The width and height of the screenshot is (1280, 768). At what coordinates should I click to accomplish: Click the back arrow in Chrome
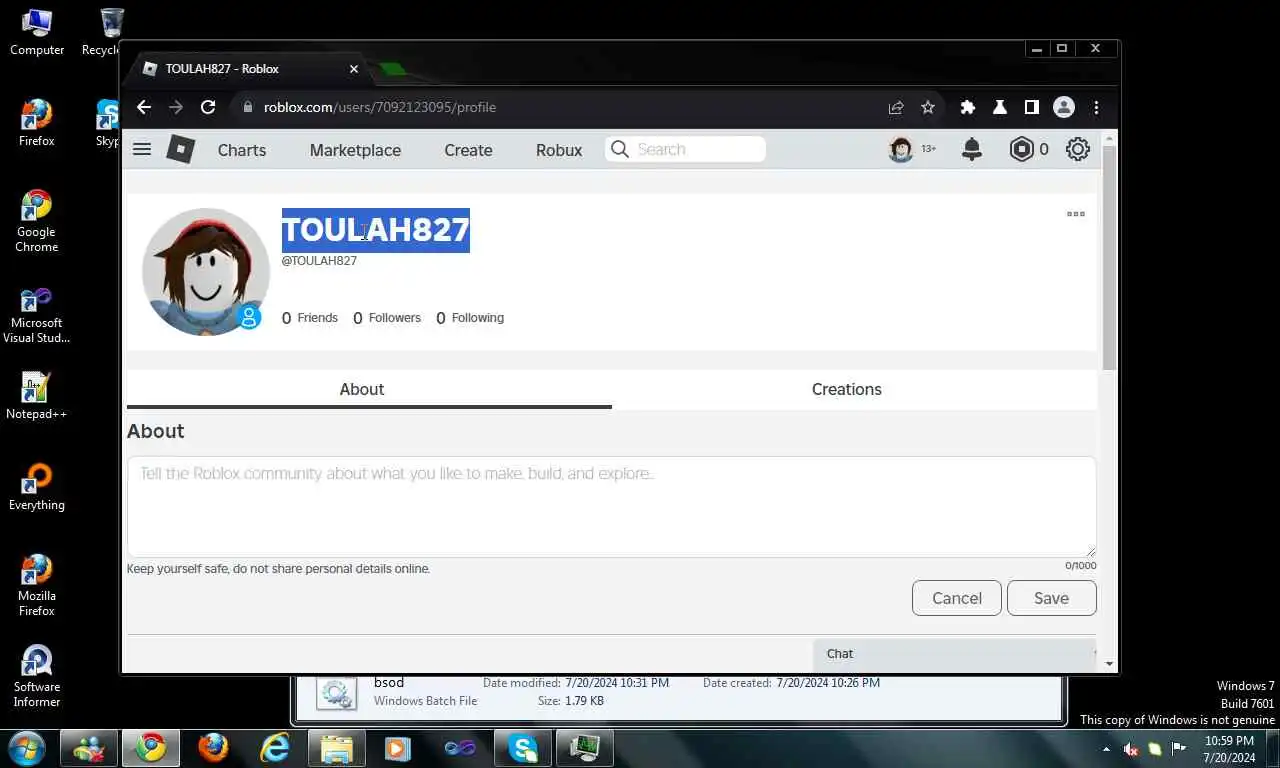[144, 107]
